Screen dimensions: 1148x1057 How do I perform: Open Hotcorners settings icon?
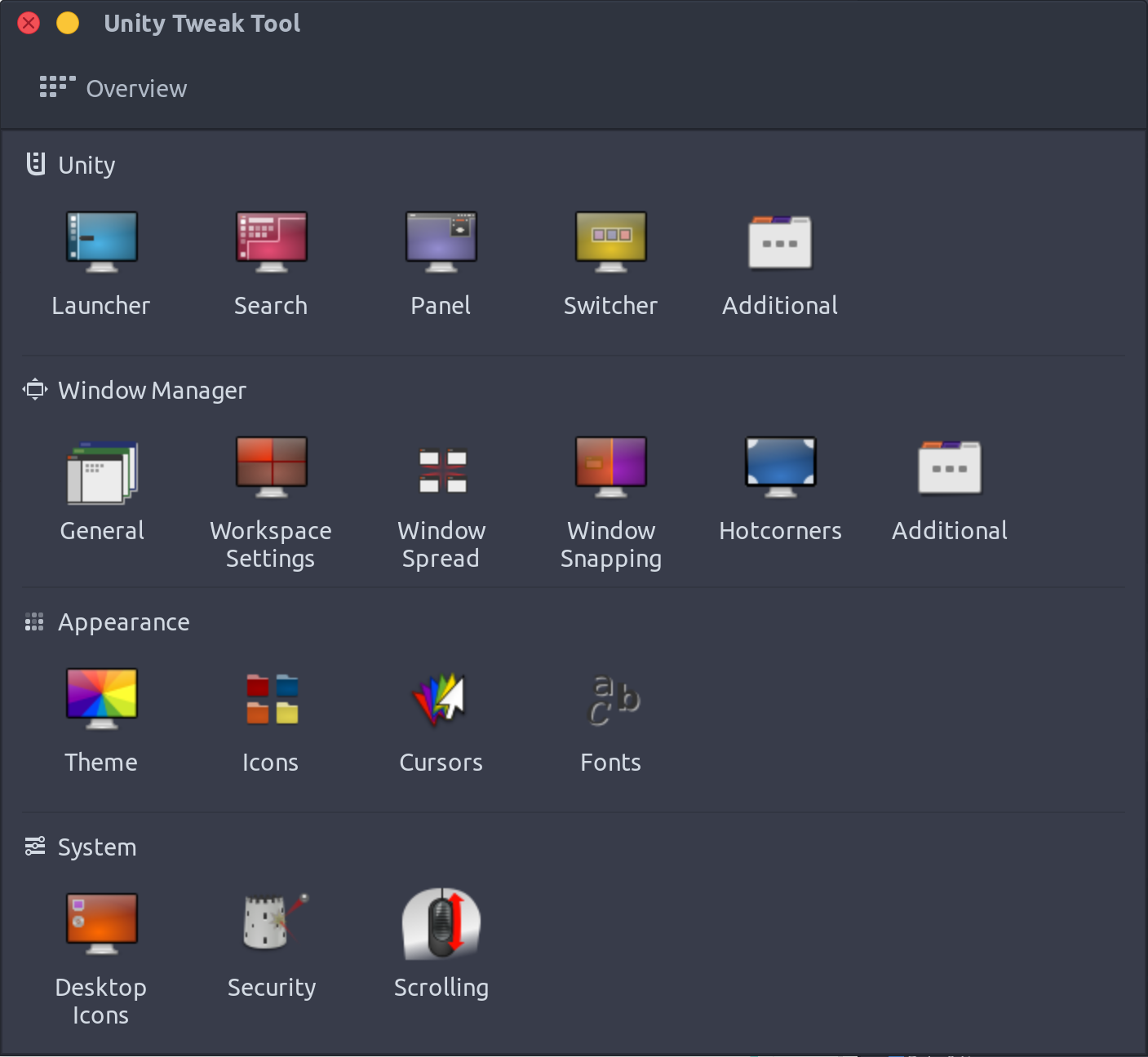pos(780,468)
